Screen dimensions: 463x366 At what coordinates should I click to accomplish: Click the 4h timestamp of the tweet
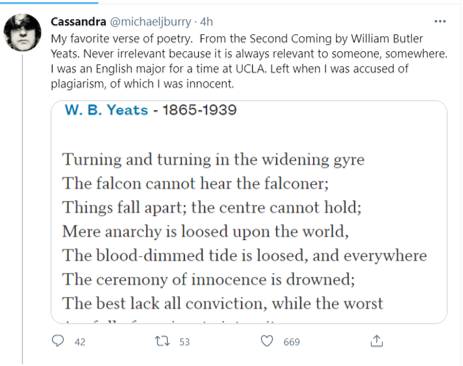(206, 22)
